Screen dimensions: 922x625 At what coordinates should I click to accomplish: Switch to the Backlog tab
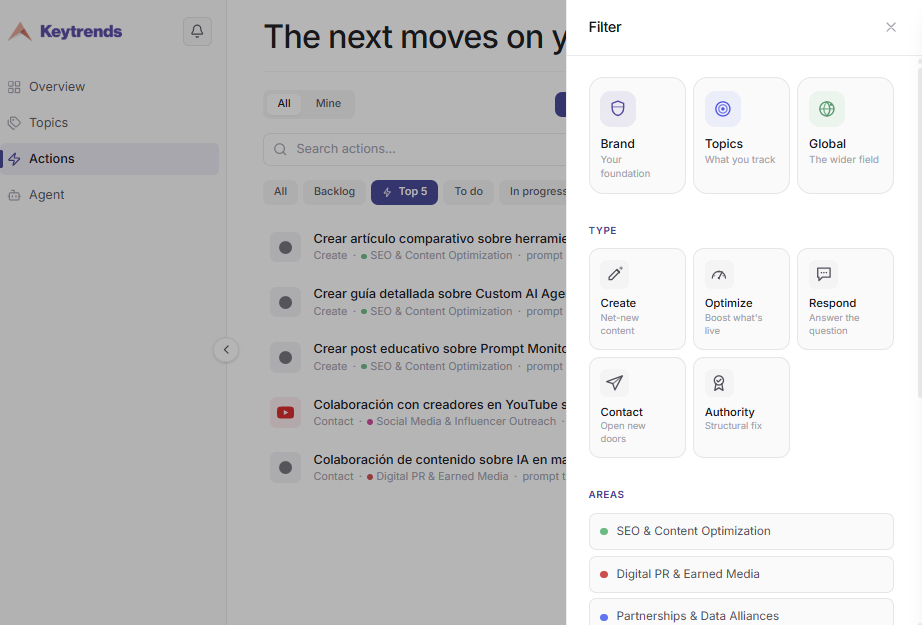point(334,192)
